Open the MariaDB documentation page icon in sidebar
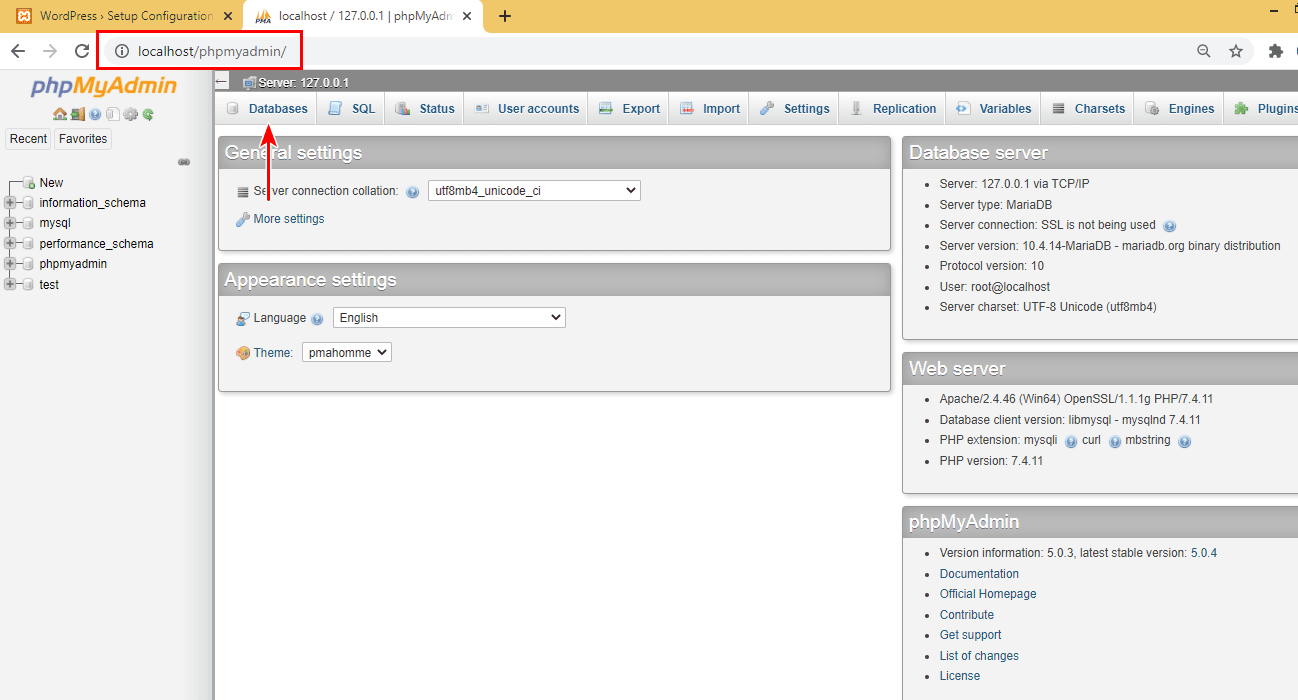The height and width of the screenshot is (700, 1298). (x=113, y=114)
